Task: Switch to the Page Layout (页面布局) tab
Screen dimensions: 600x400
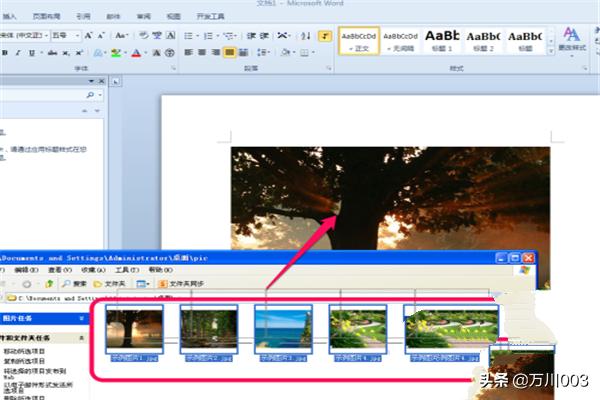Action: (x=45, y=17)
